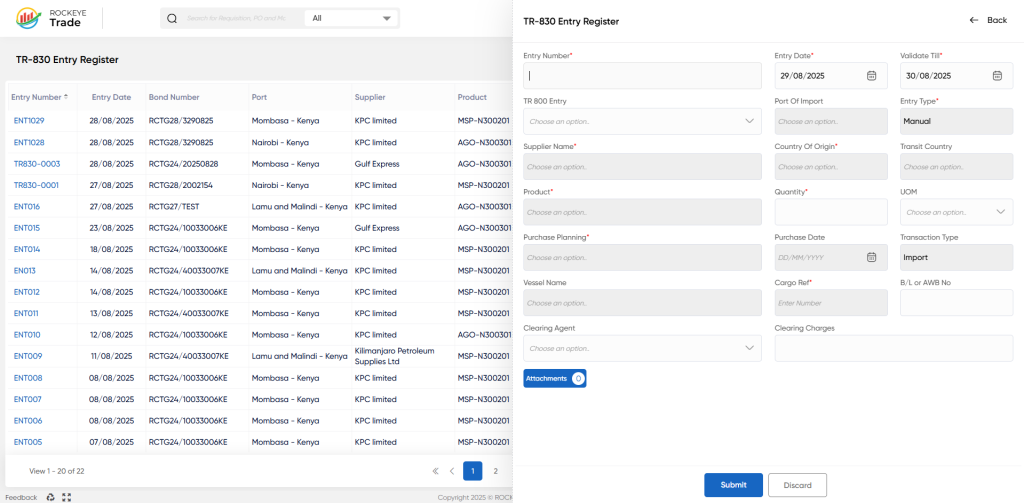
Task: Go to page 2 in pagination
Action: click(496, 471)
